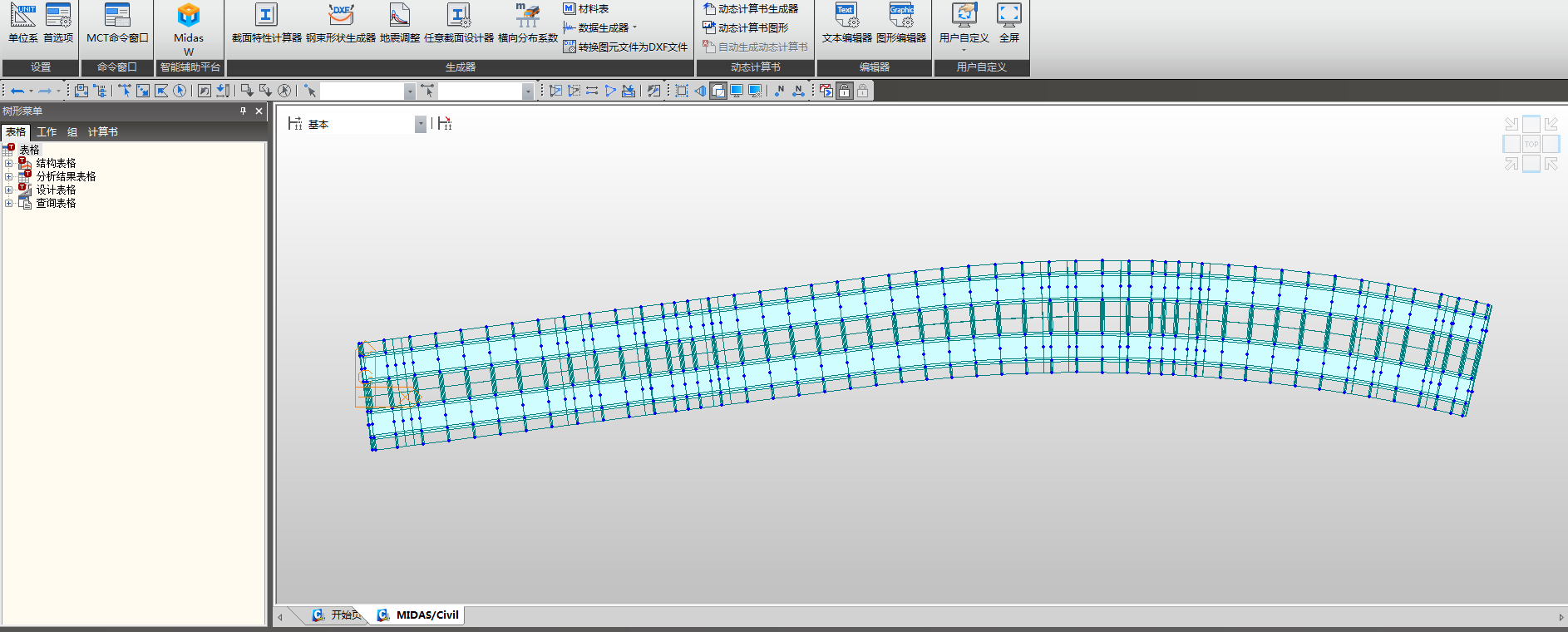
Task: Toggle the highlighted padlock icon in toolbar
Action: pyautogui.click(x=844, y=91)
